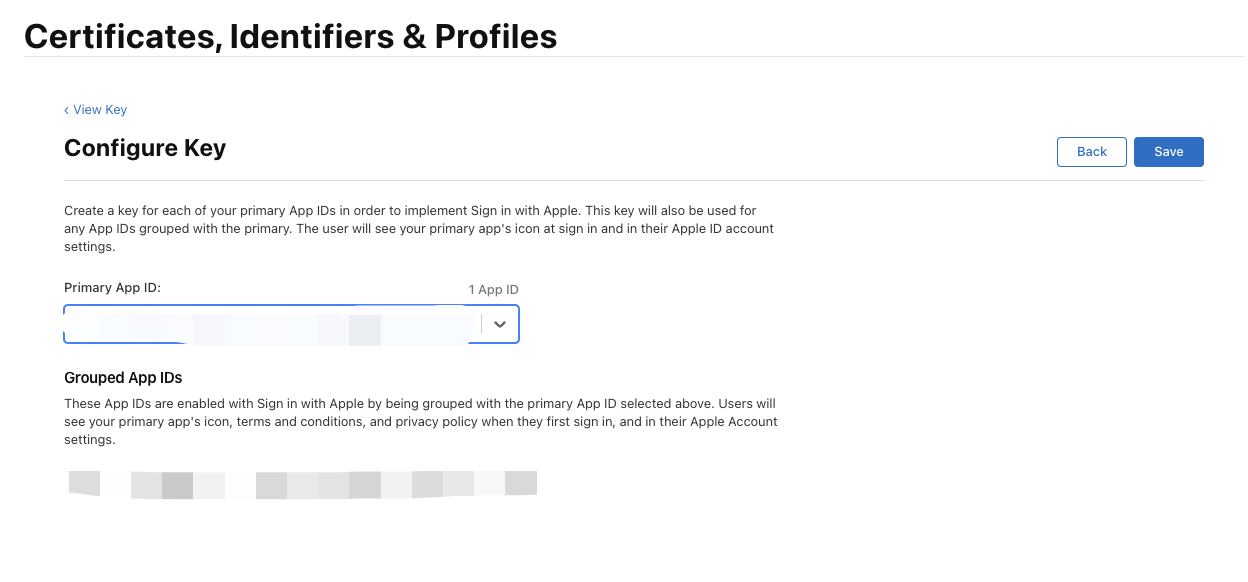
Task: Click the 1 App ID count label
Action: (x=493, y=290)
